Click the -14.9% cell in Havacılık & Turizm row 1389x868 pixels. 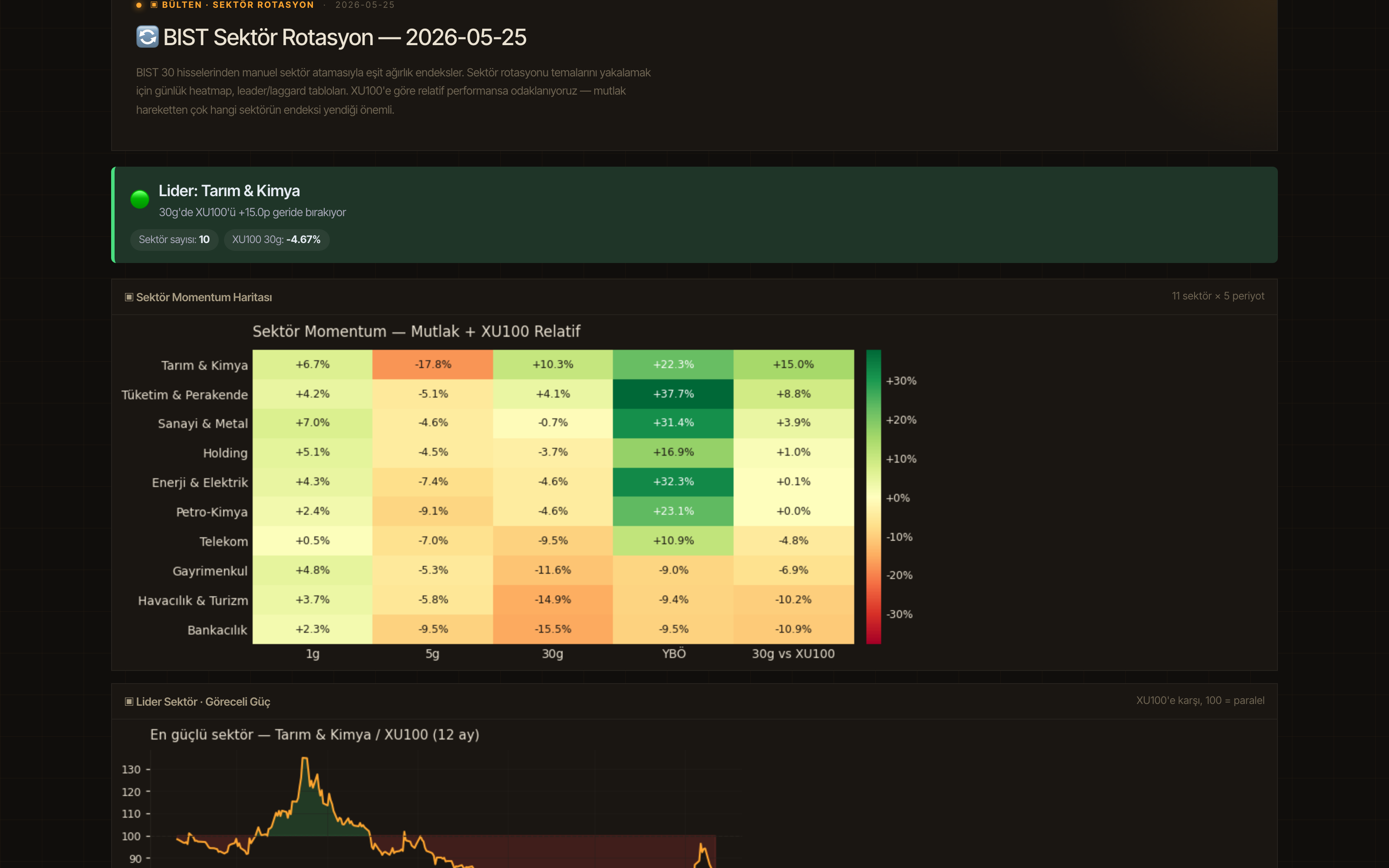[553, 599]
